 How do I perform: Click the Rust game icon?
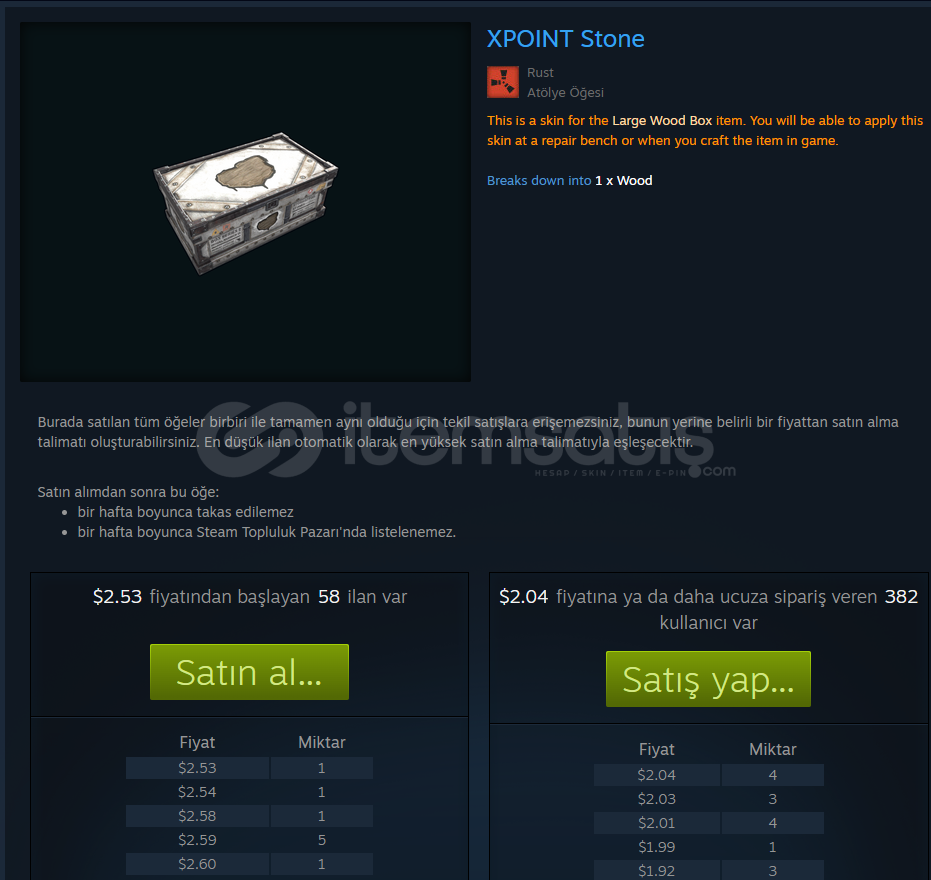(503, 82)
